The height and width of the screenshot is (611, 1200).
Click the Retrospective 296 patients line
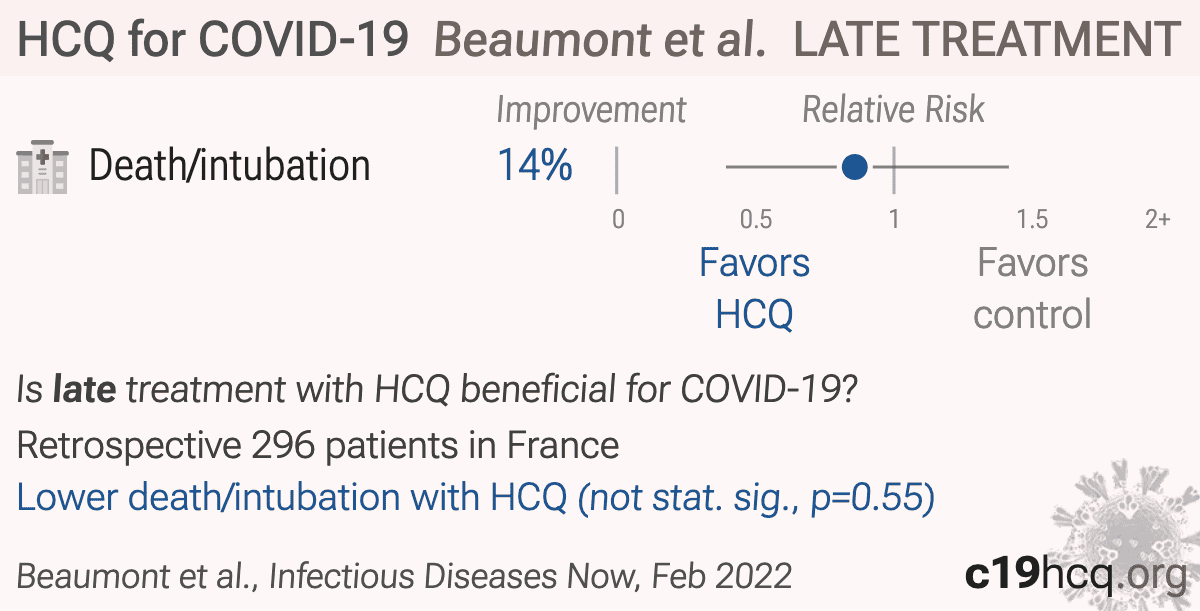(x=318, y=445)
